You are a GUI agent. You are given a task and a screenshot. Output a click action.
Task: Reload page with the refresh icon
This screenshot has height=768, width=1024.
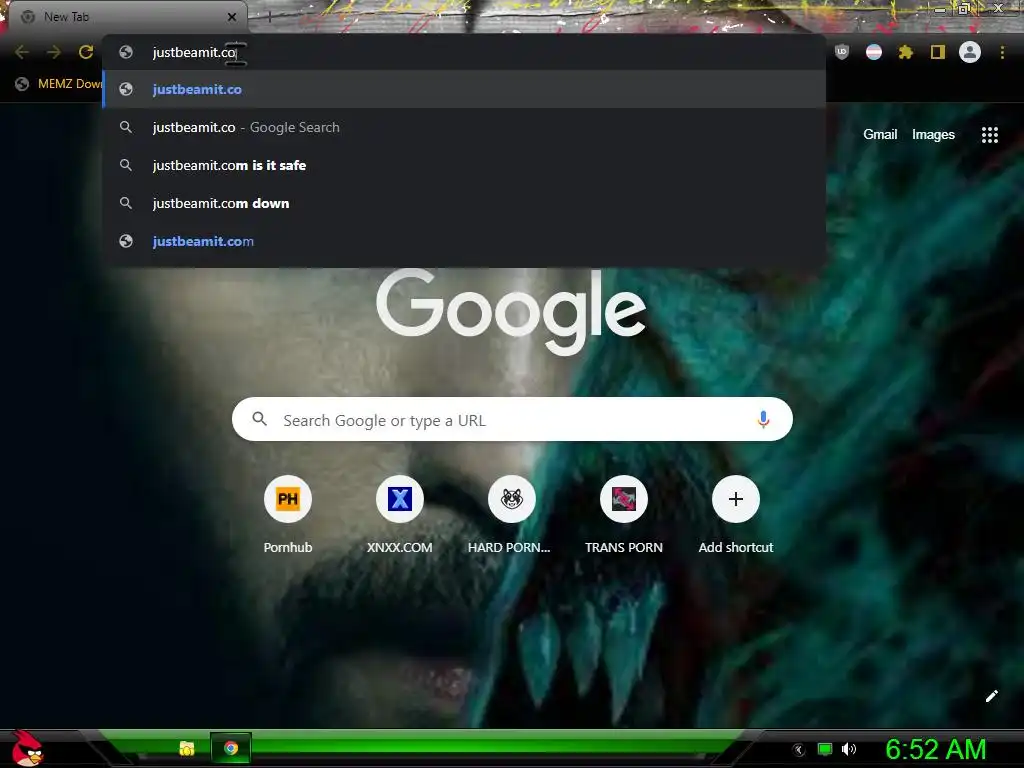click(86, 52)
